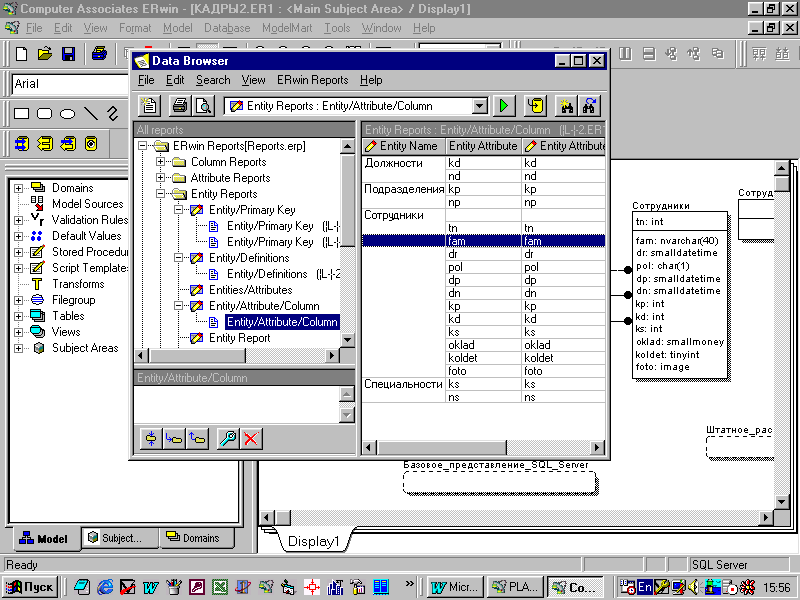Select the rounded rectangle drawing tool

tap(44, 113)
